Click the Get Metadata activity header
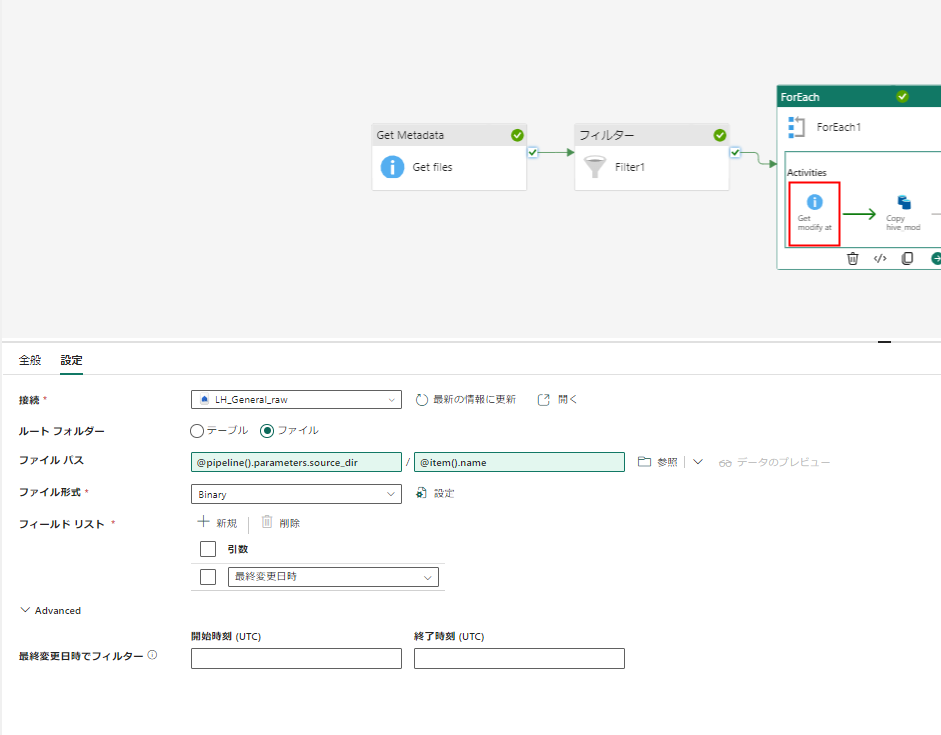Image resolution: width=941 pixels, height=735 pixels. (x=449, y=135)
